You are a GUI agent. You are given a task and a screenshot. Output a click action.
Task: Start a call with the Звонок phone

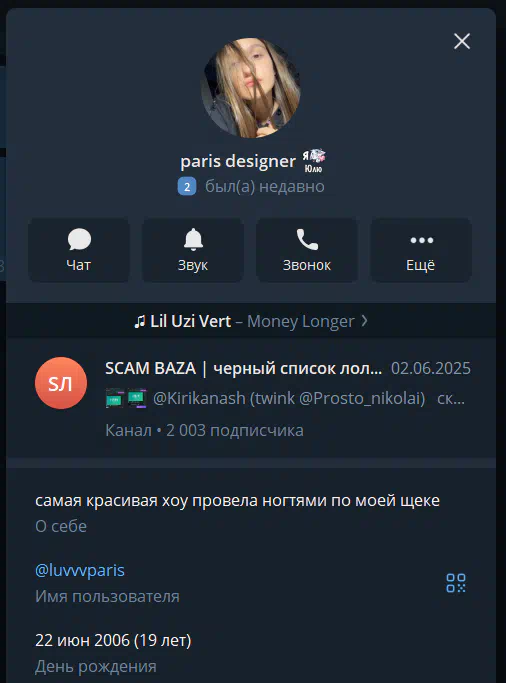tap(307, 250)
